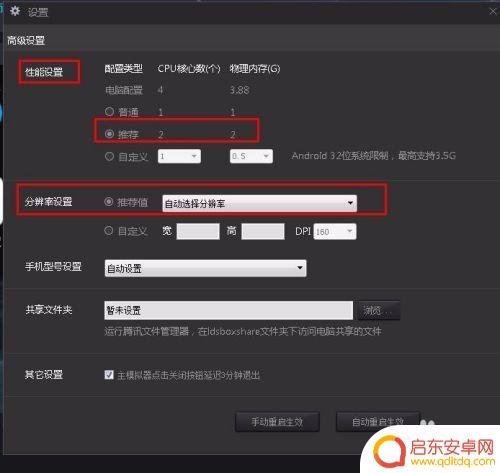Screen dimensions: 500x473
Task: Click the 性能设置 label
Action: (x=44, y=72)
